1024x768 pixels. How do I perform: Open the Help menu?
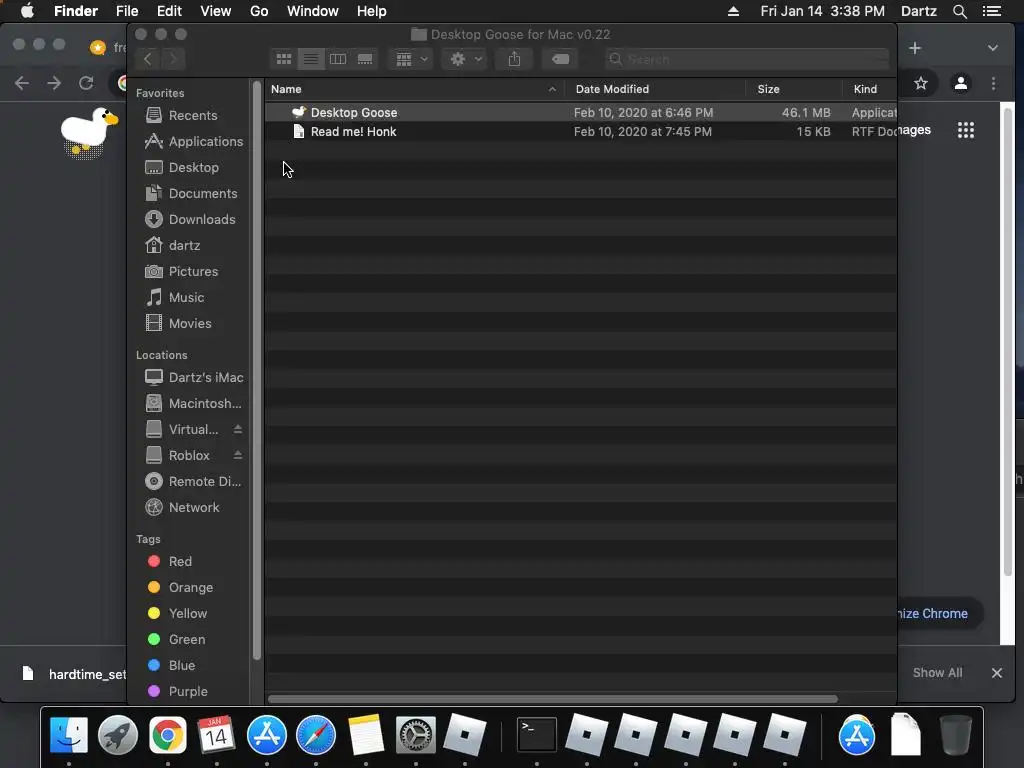(372, 11)
